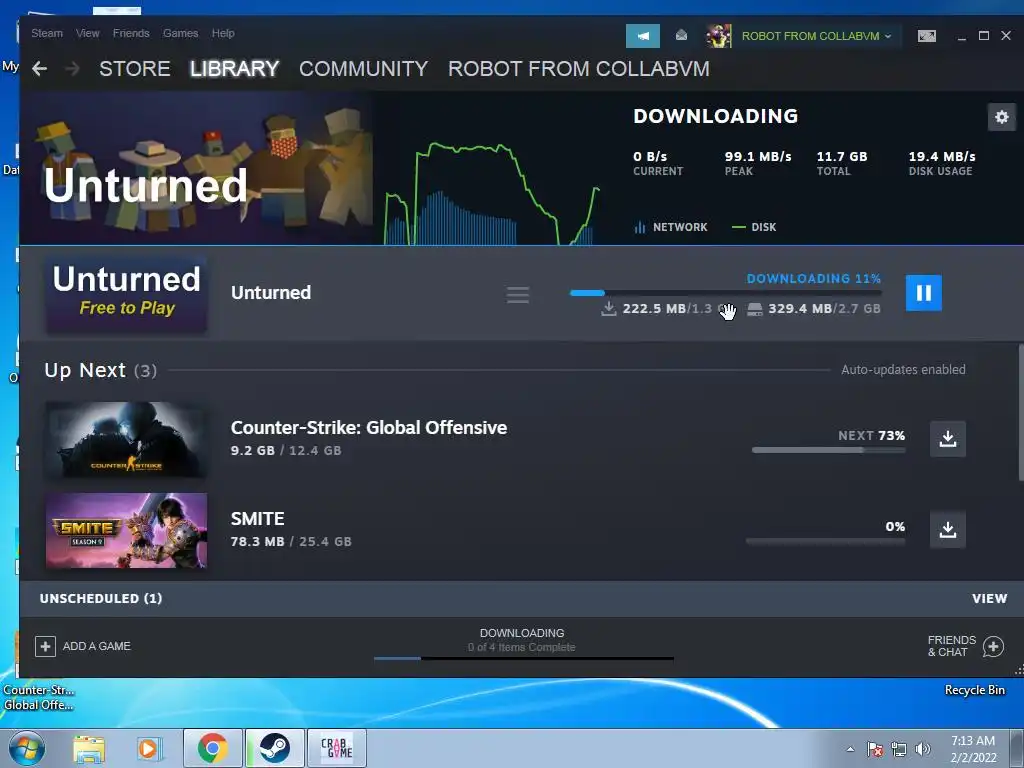Viewport: 1024px width, 768px height.
Task: Click the NETWORK graph legend
Action: [x=671, y=227]
